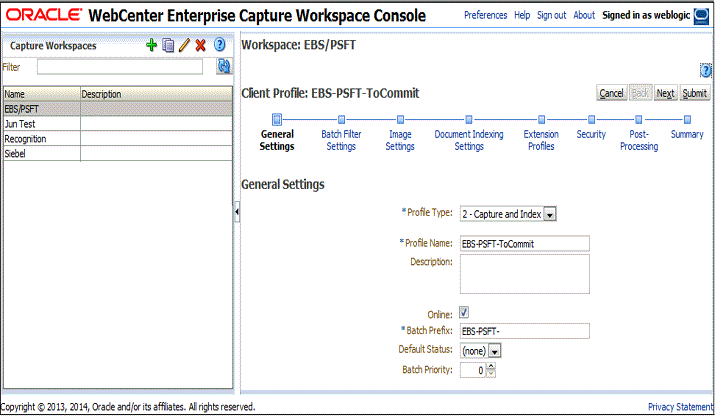715x416 pixels.
Task: Delete workspace with red X icon
Action: pyautogui.click(x=201, y=45)
